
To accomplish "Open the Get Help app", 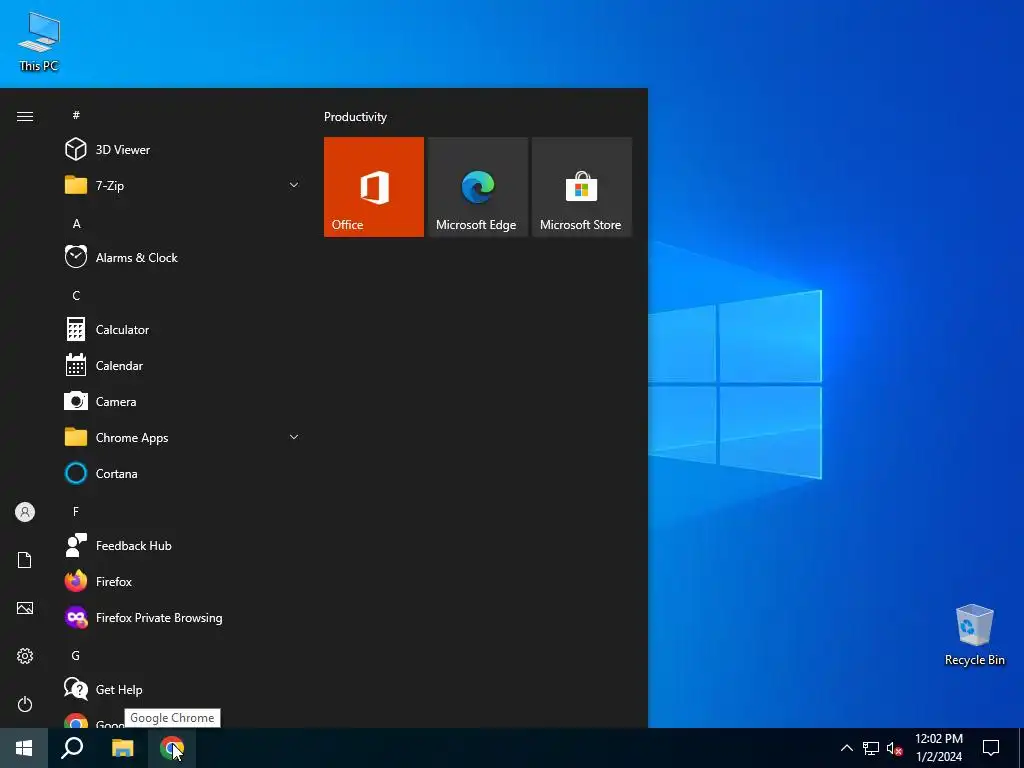I will (x=183, y=690).
